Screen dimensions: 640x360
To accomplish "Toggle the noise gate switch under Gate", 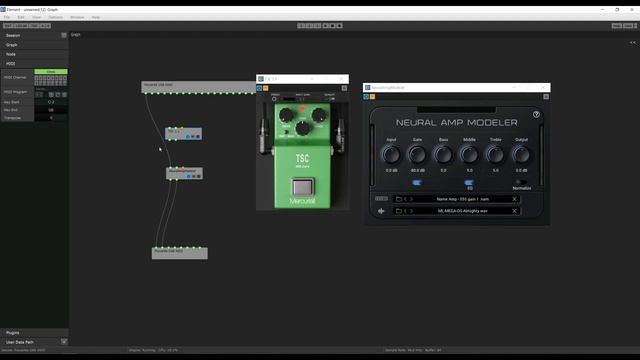I will (417, 182).
